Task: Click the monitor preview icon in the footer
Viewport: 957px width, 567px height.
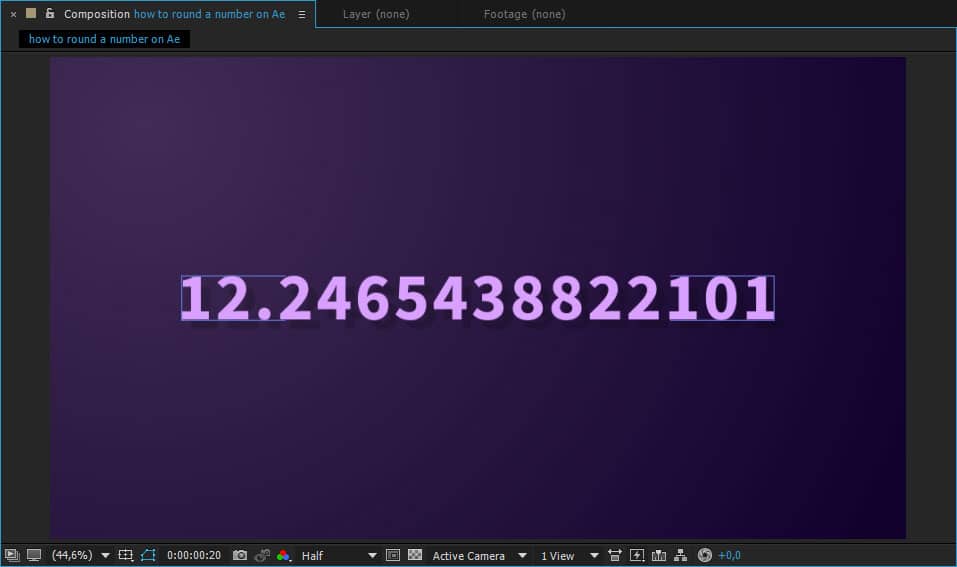Action: click(x=34, y=555)
